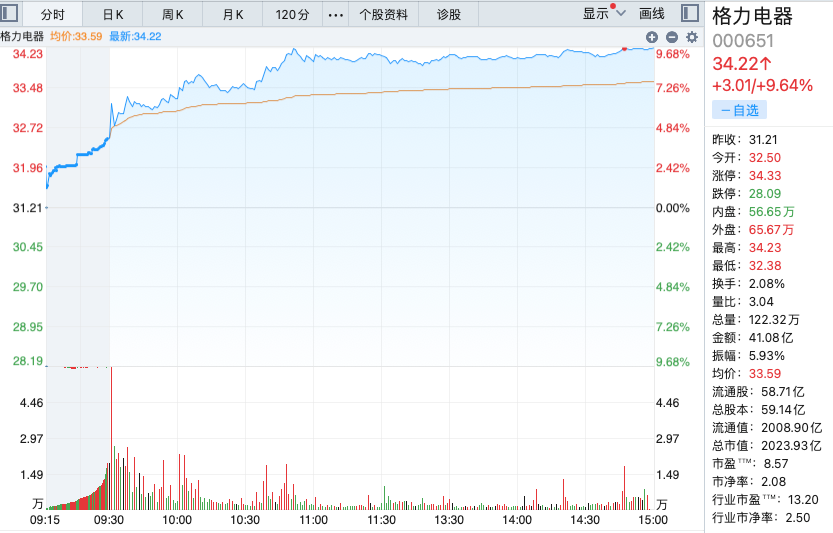This screenshot has height=533, width=833.
Task: Toggle the left sidebar panel icon
Action: click(x=9, y=13)
